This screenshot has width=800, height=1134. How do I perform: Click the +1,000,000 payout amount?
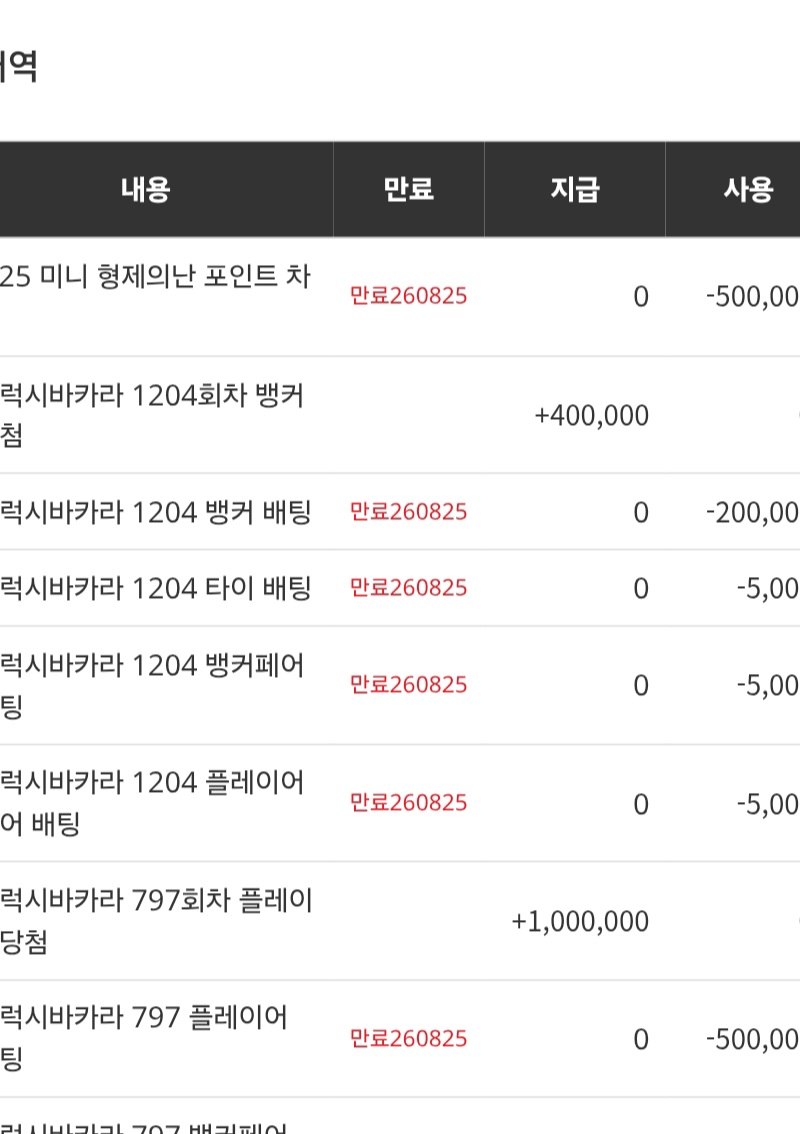click(x=580, y=922)
